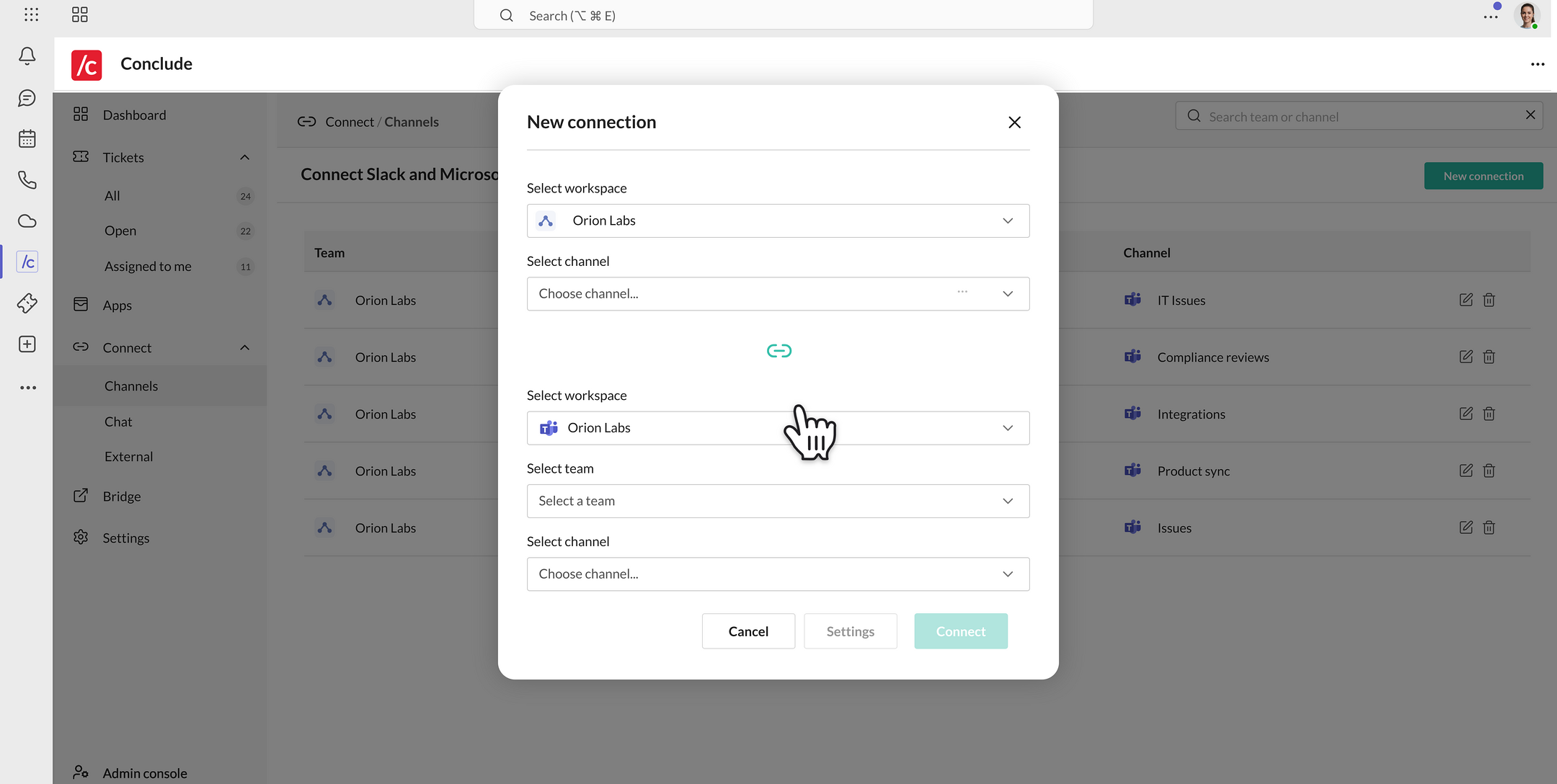Screen dimensions: 1557x784
Task: Open Bridge in sidebar
Action: click(x=121, y=496)
